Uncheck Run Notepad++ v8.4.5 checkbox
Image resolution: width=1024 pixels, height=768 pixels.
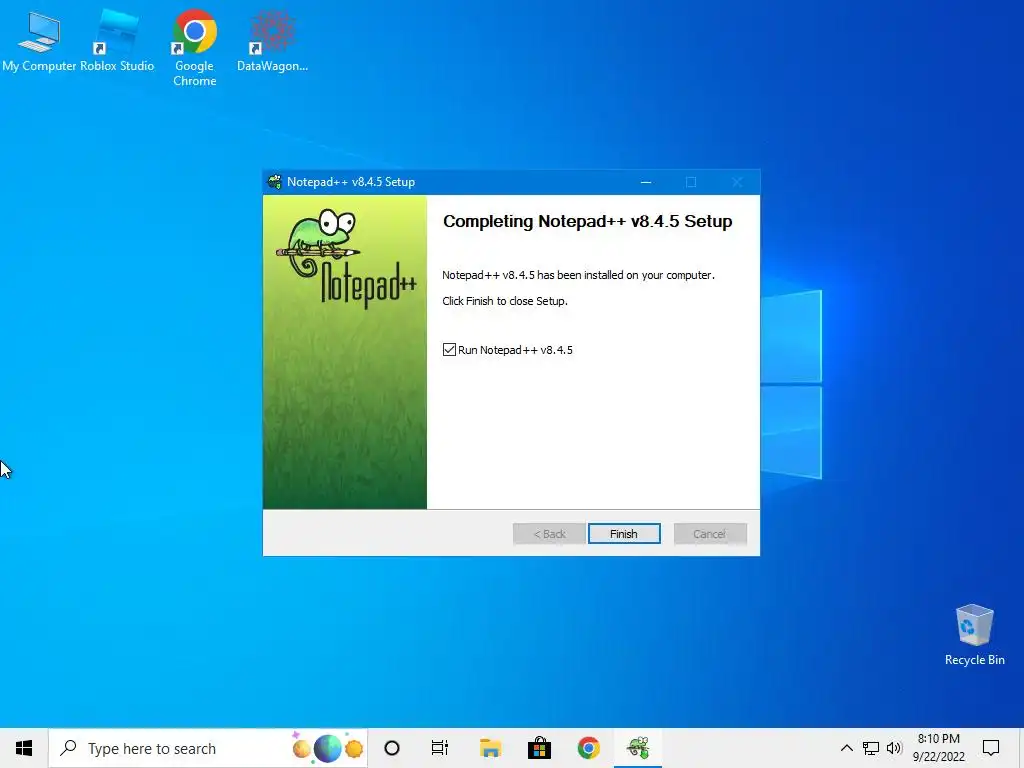pos(449,350)
